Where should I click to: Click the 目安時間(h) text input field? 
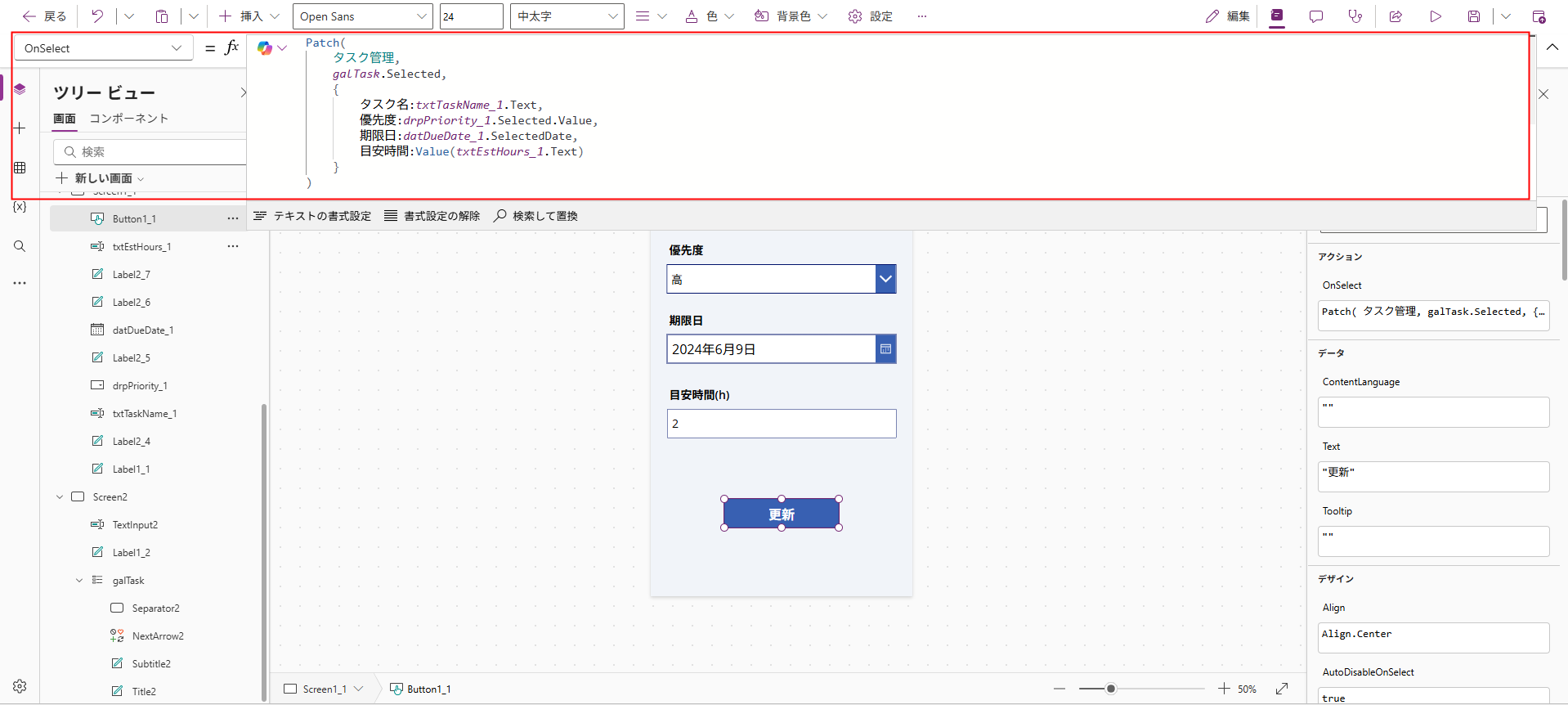pyautogui.click(x=781, y=424)
